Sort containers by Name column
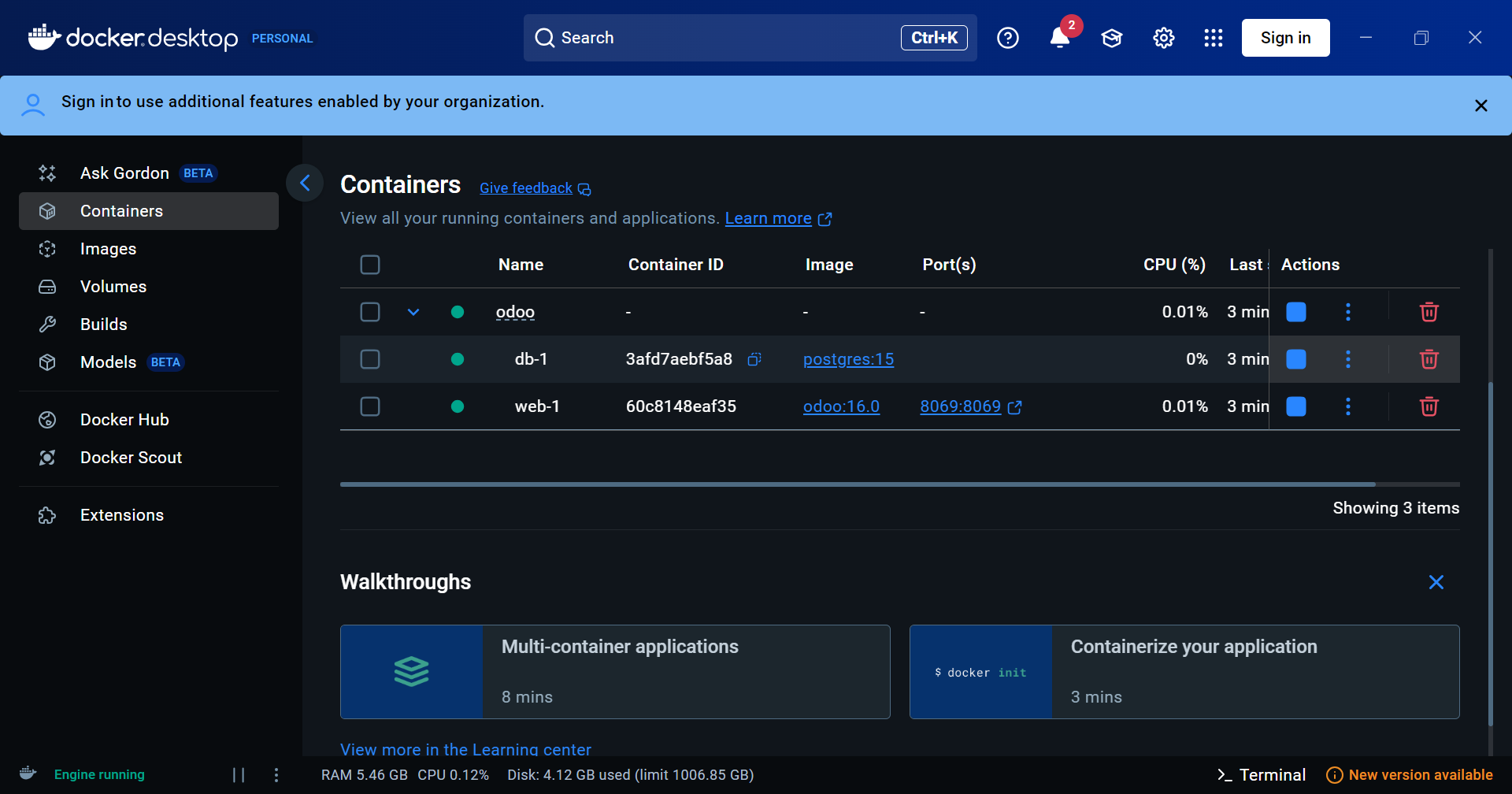Screen dimensions: 1512x794 521,265
